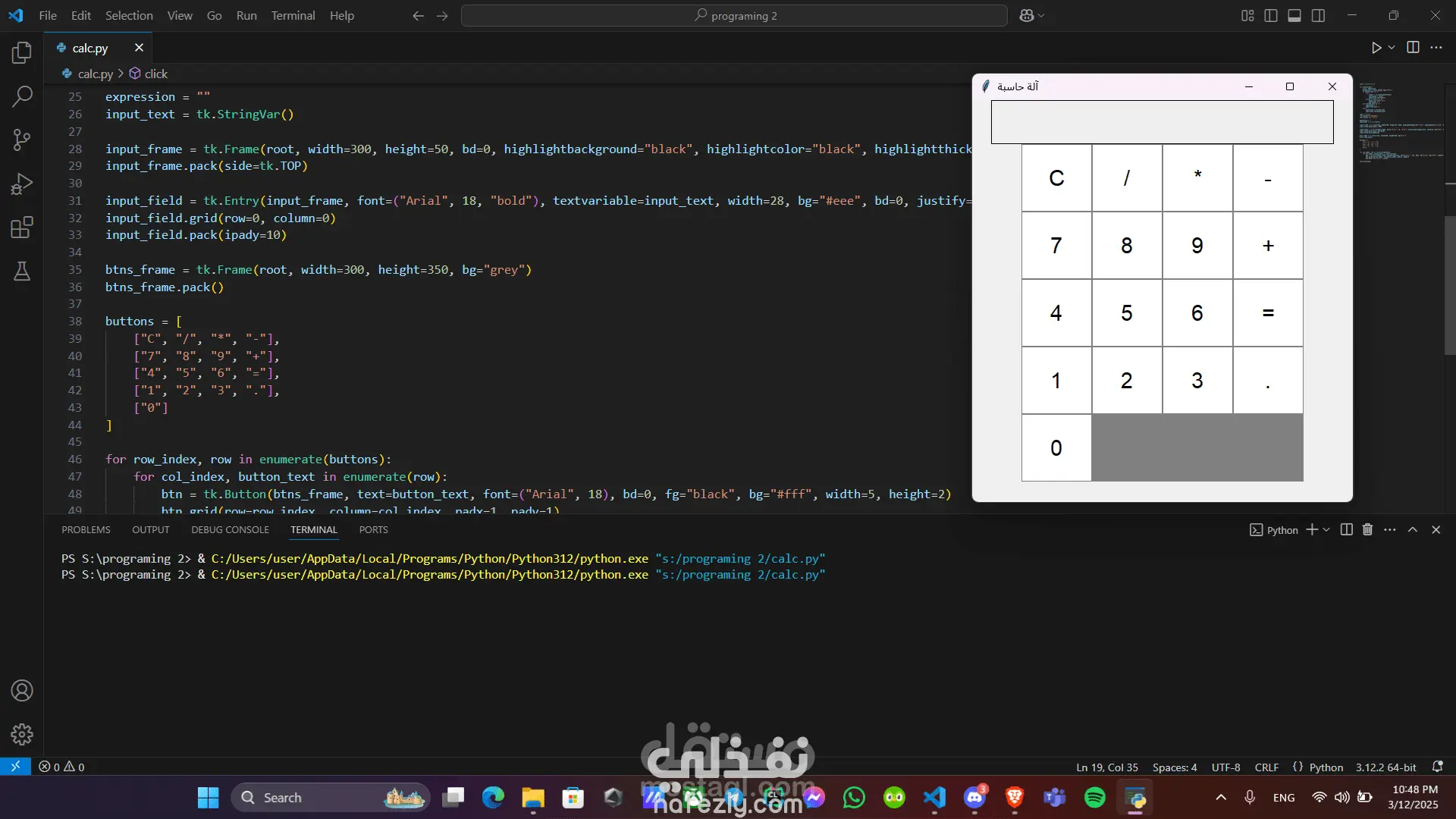Toggle the secondary side bar
Image resolution: width=1456 pixels, height=819 pixels.
click(x=1319, y=15)
